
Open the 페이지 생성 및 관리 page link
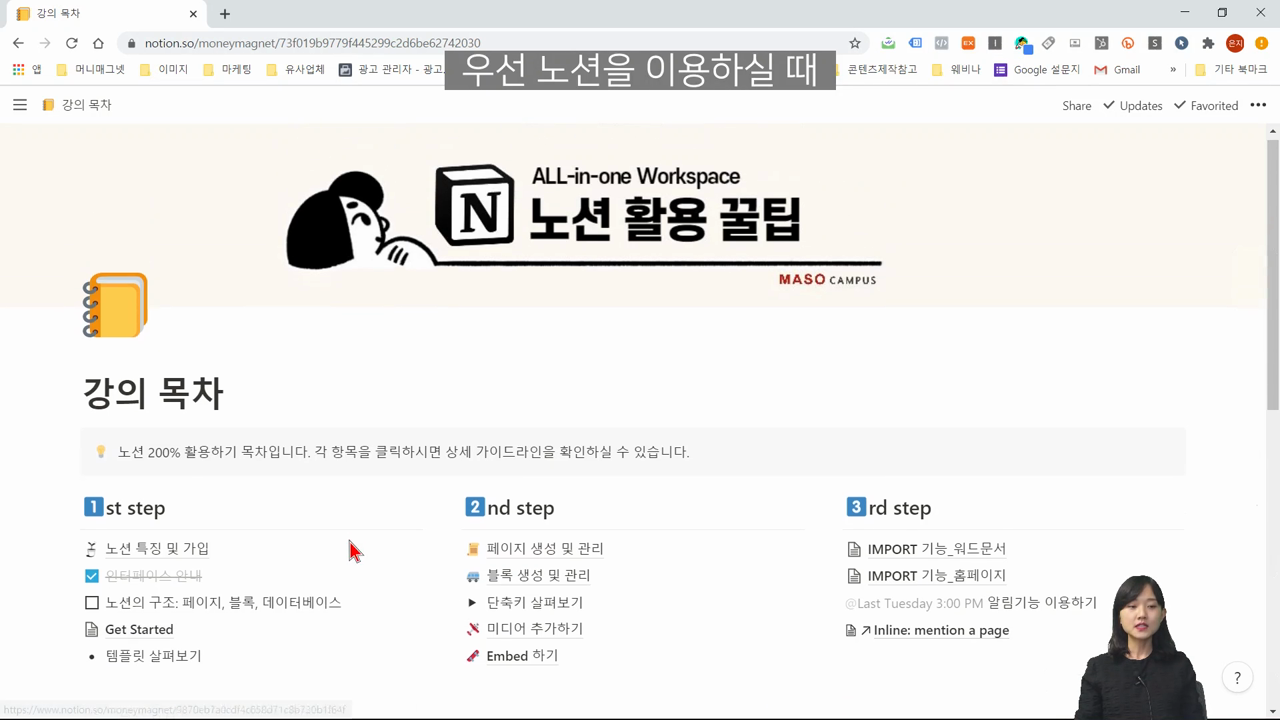coord(545,549)
